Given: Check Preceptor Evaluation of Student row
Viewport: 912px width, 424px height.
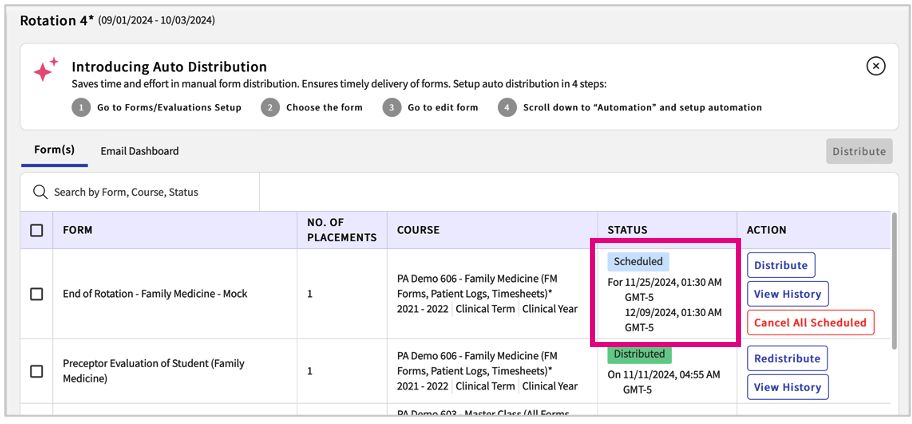Looking at the screenshot, I should click(x=37, y=371).
